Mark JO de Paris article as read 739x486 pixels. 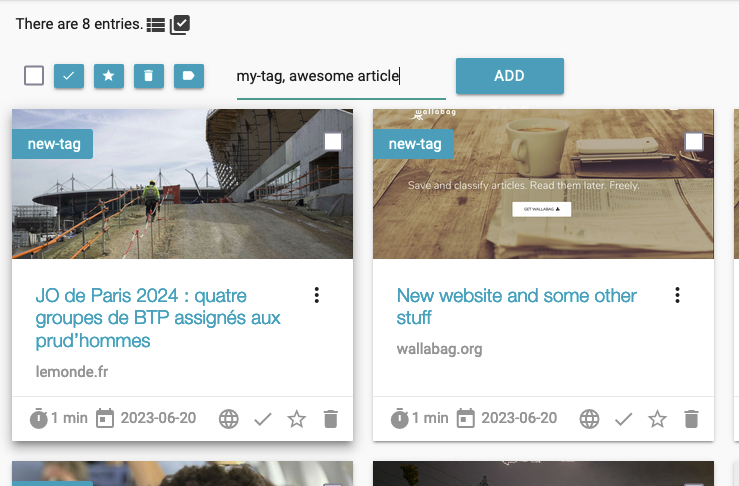pyautogui.click(x=263, y=419)
